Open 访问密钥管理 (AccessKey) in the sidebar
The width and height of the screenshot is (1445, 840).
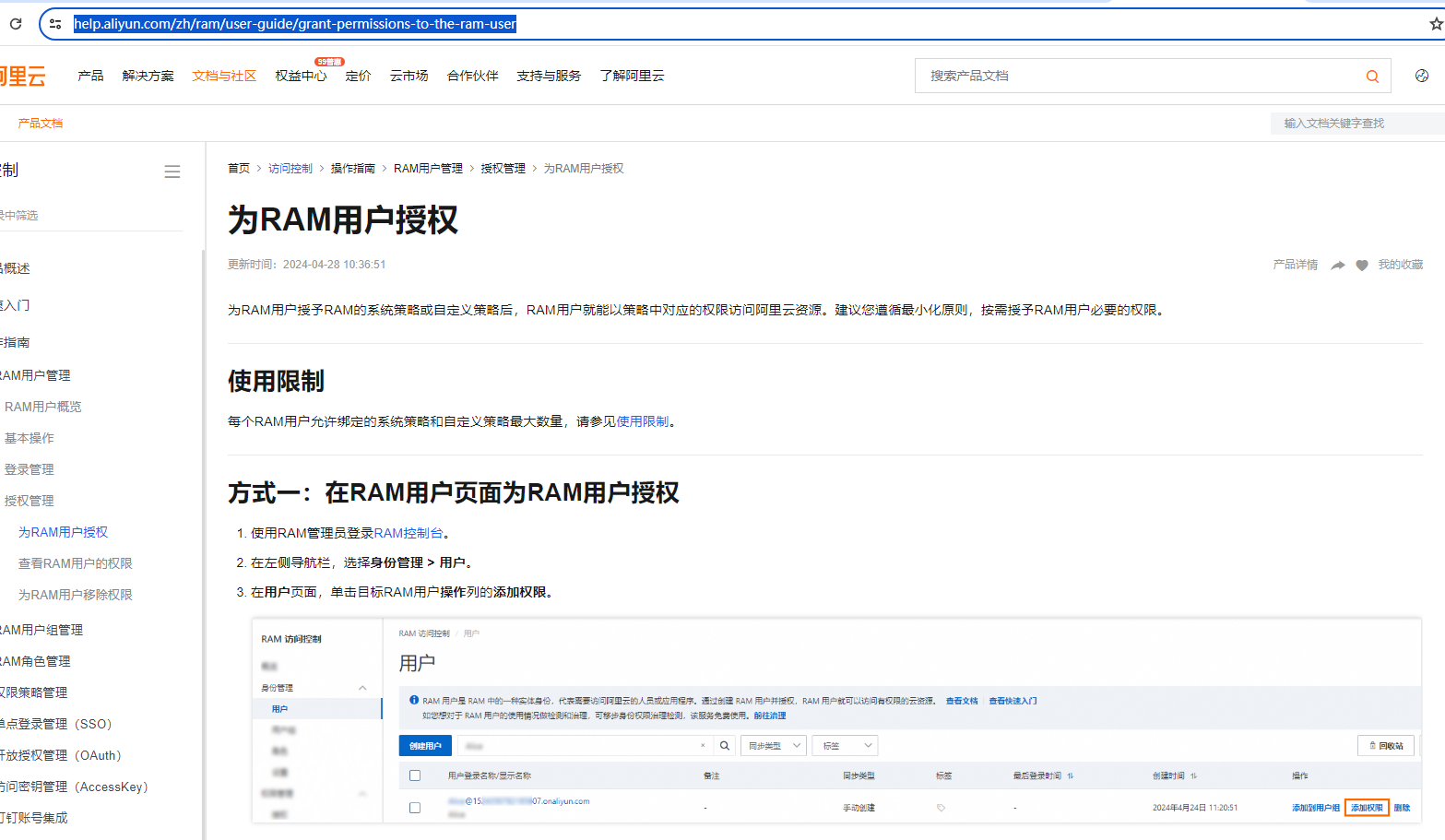(x=74, y=787)
